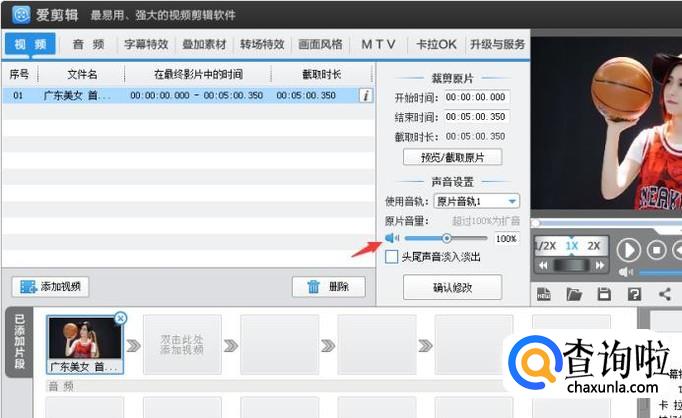Click the 删除 button

point(328,287)
